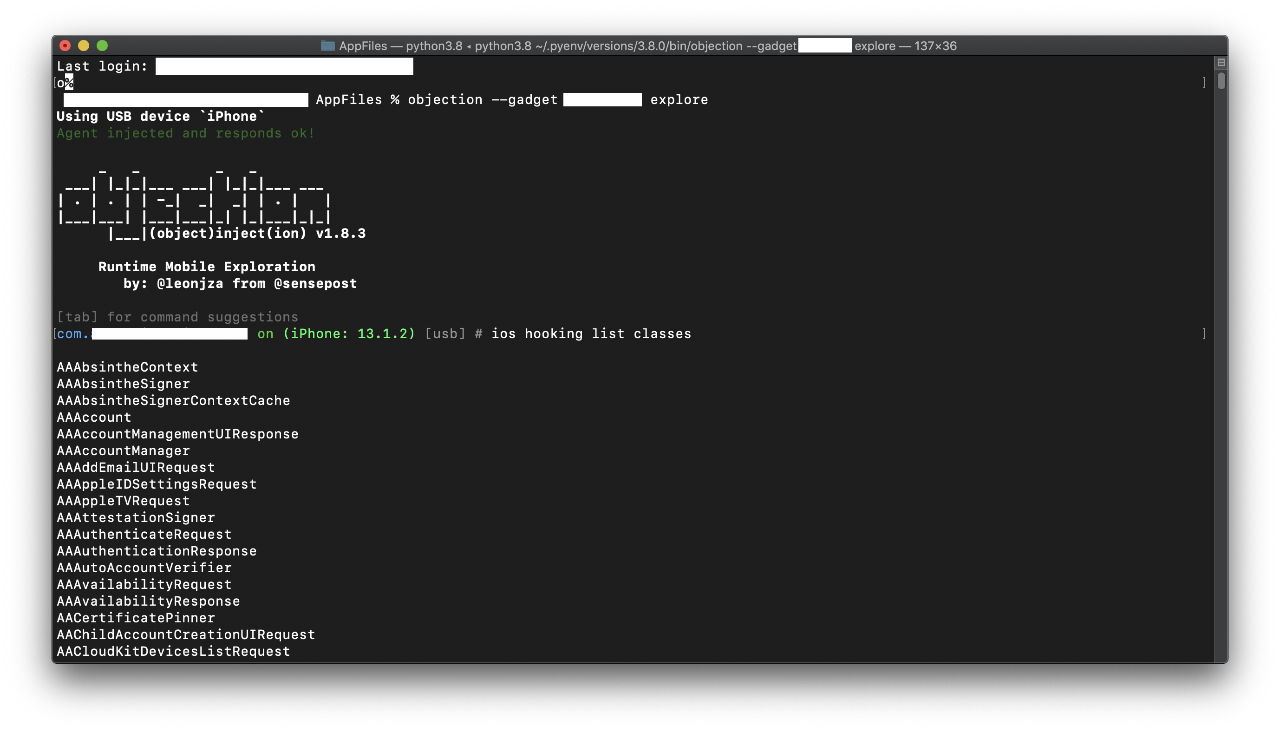Click the AppFiles folder icon in title bar
The height and width of the screenshot is (731, 1280).
tap(327, 46)
